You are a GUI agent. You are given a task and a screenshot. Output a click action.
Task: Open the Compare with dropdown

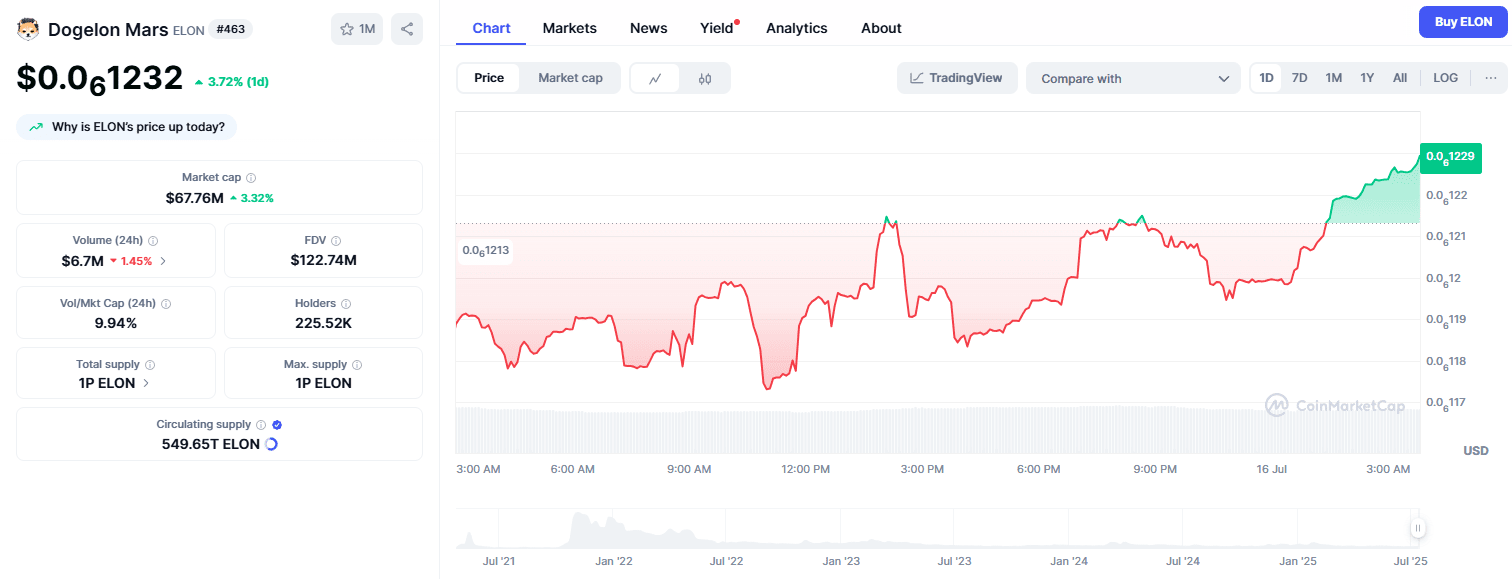(x=1134, y=78)
